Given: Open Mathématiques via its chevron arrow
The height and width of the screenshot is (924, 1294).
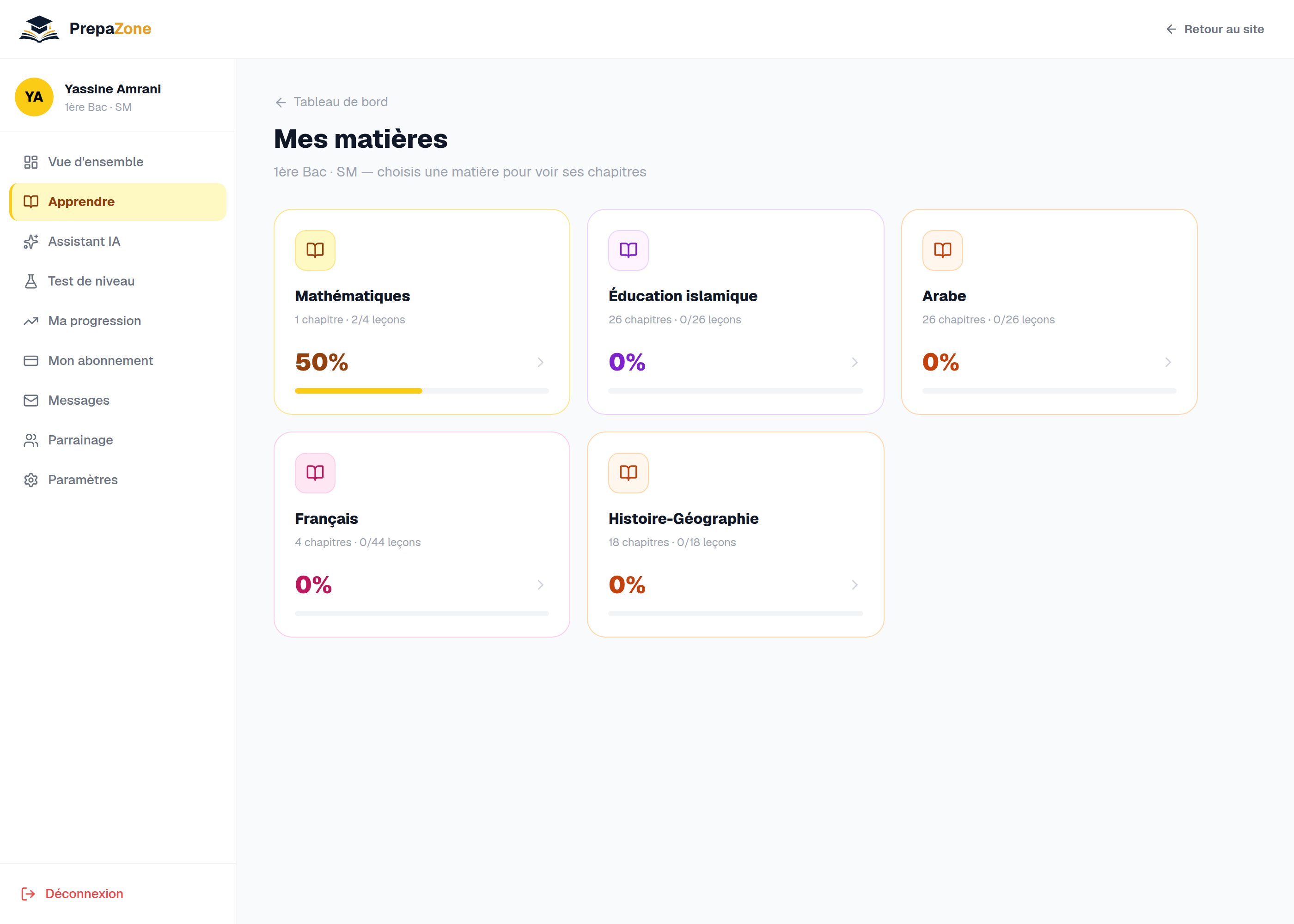Looking at the screenshot, I should click(x=541, y=362).
